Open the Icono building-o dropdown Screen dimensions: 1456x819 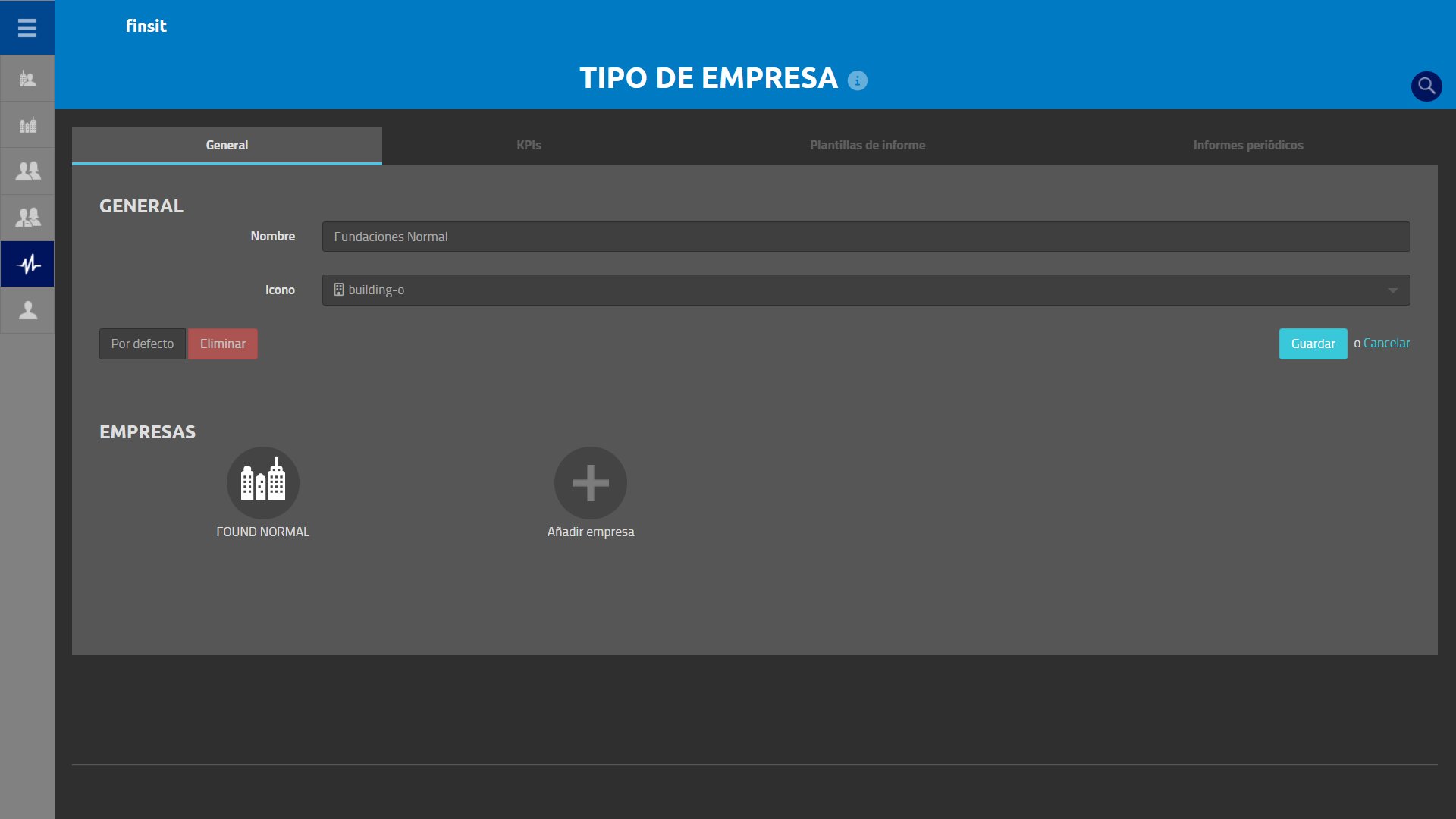click(866, 290)
